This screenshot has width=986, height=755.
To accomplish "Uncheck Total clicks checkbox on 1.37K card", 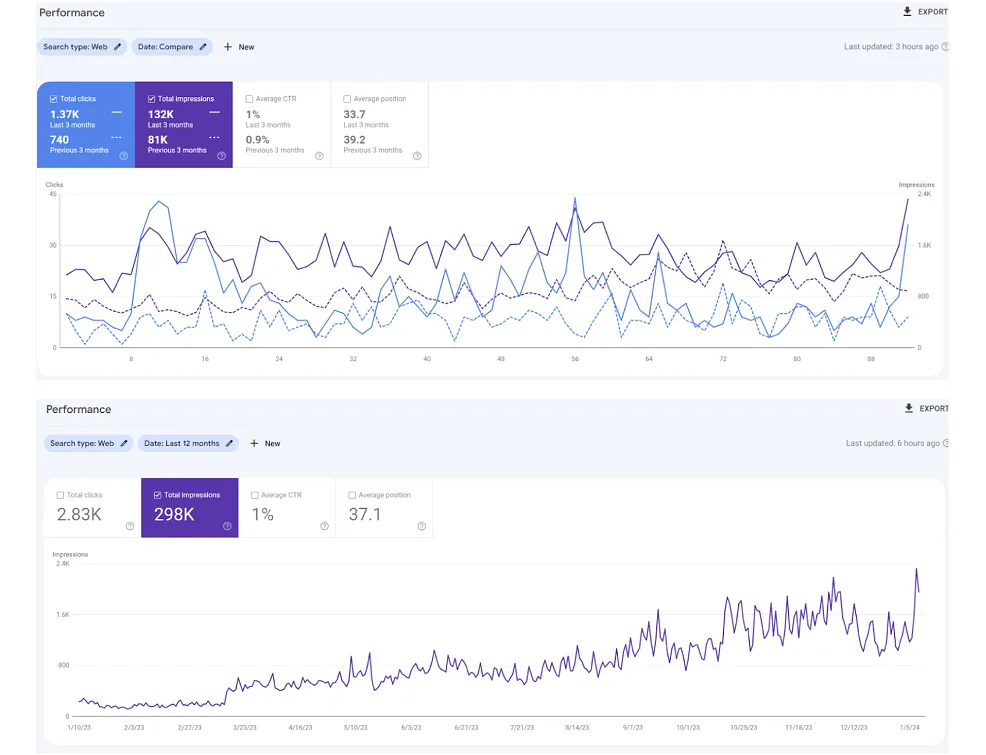I will coord(54,99).
